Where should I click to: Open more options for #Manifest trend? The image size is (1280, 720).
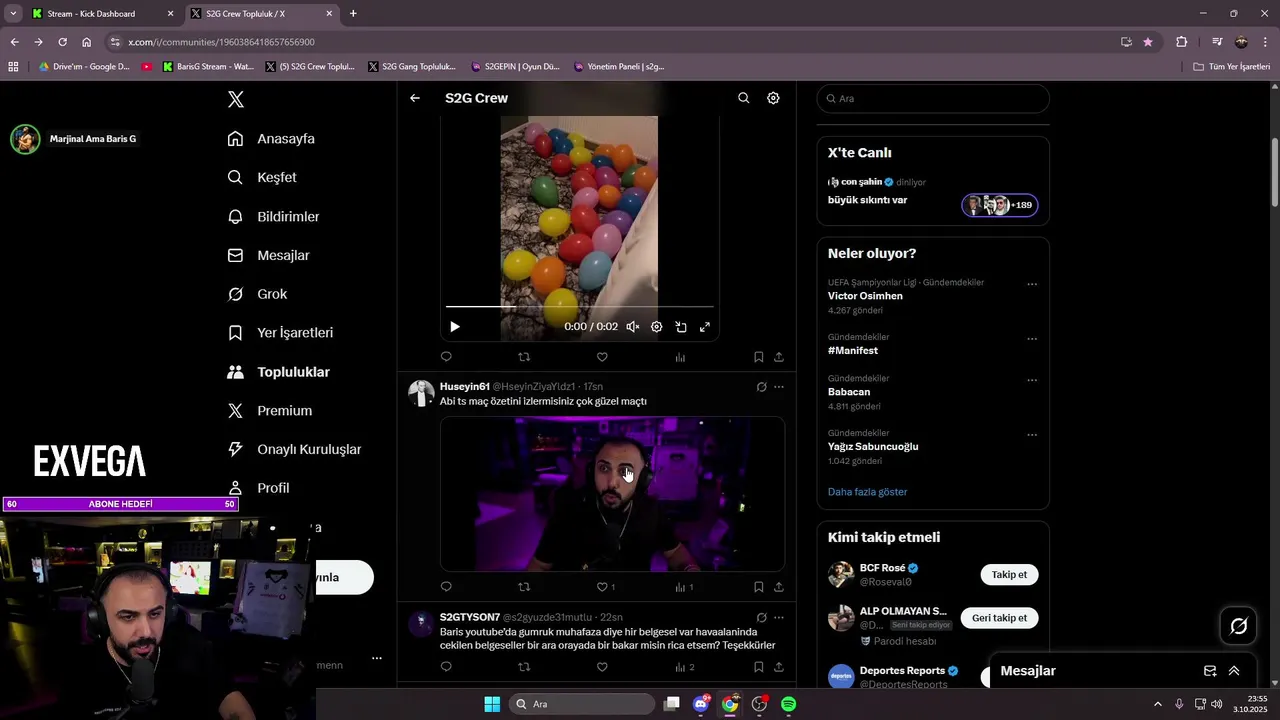click(x=1032, y=339)
